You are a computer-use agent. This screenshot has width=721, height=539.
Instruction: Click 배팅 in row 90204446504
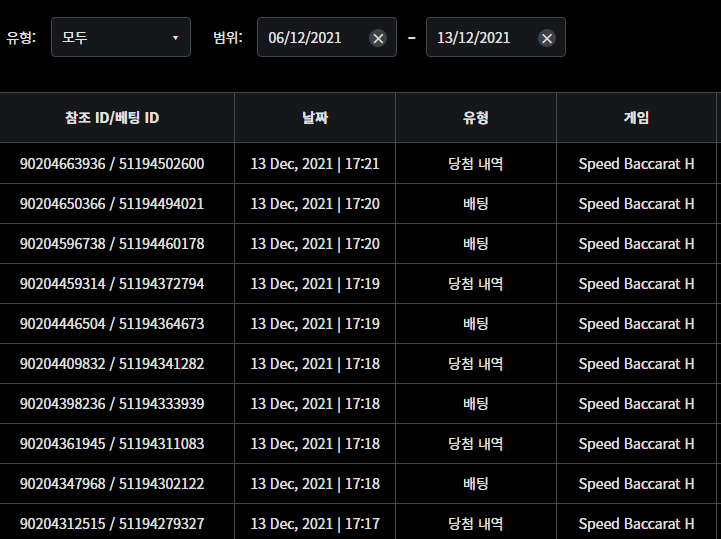click(x=475, y=324)
